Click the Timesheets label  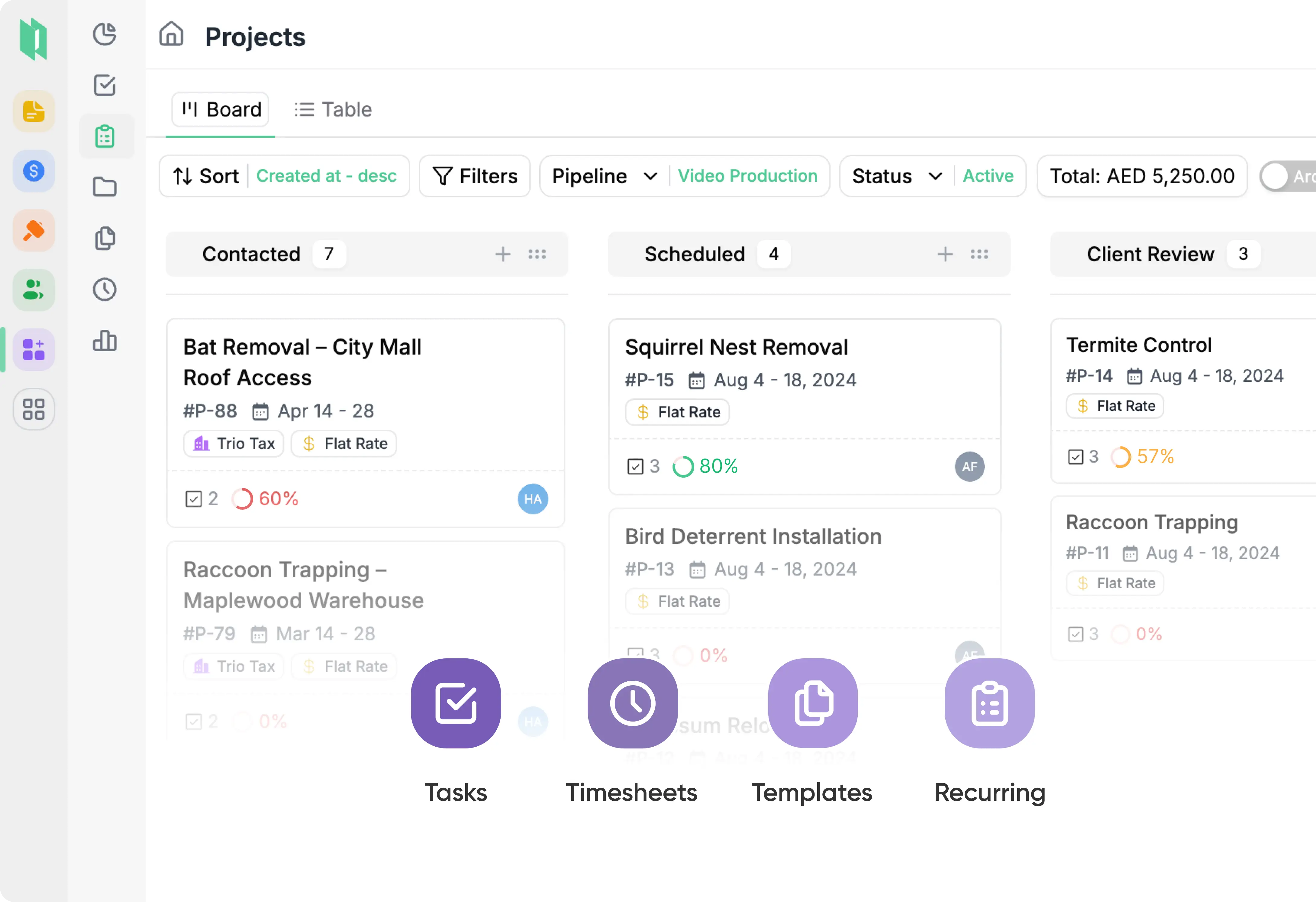(632, 792)
